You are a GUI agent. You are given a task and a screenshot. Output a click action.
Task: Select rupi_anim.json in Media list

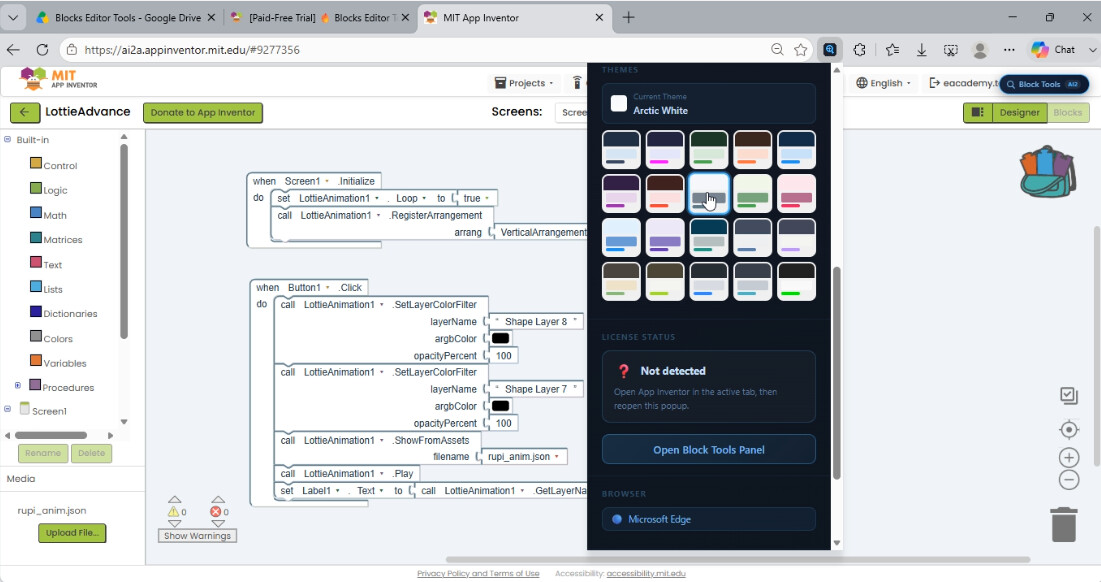click(52, 510)
